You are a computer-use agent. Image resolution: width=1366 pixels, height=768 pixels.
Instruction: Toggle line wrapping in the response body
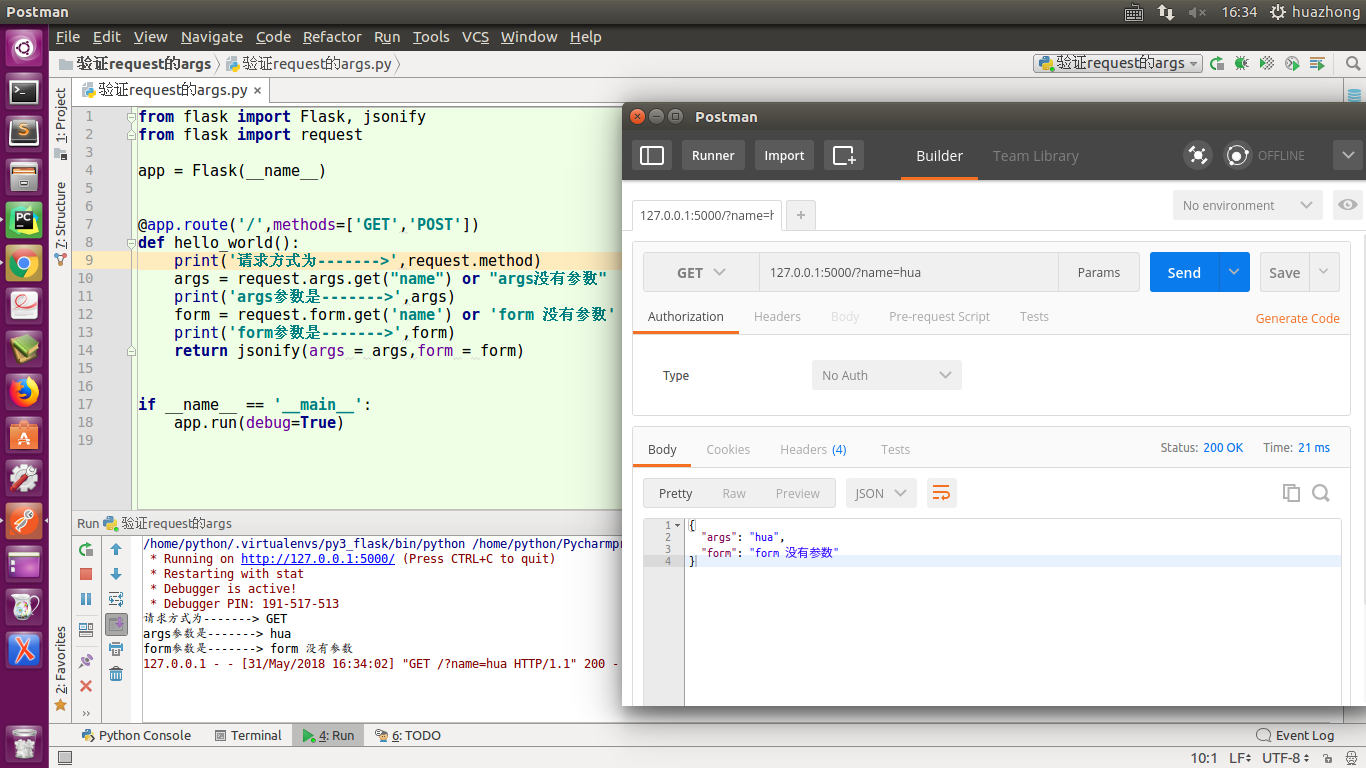tap(941, 492)
